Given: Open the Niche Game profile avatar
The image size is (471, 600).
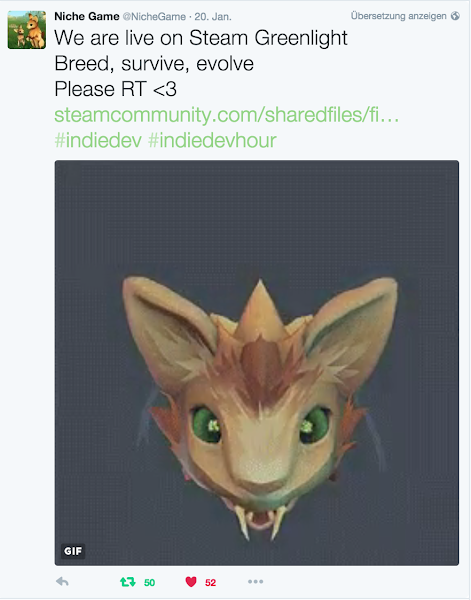Looking at the screenshot, I should click(x=27, y=30).
